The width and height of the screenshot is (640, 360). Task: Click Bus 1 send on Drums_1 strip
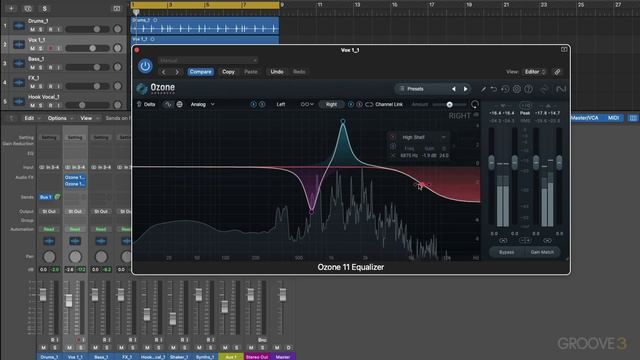(x=46, y=197)
